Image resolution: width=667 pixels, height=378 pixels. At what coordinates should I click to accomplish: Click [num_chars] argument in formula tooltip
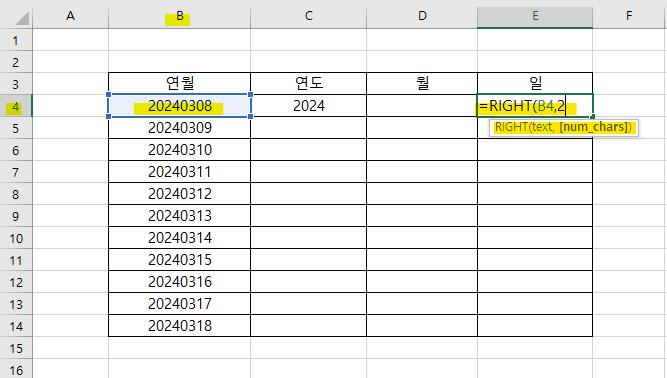(x=593, y=127)
